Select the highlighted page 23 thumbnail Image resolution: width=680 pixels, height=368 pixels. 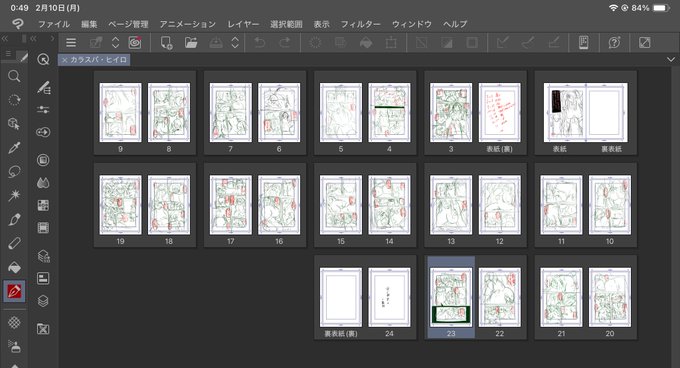[x=451, y=297]
